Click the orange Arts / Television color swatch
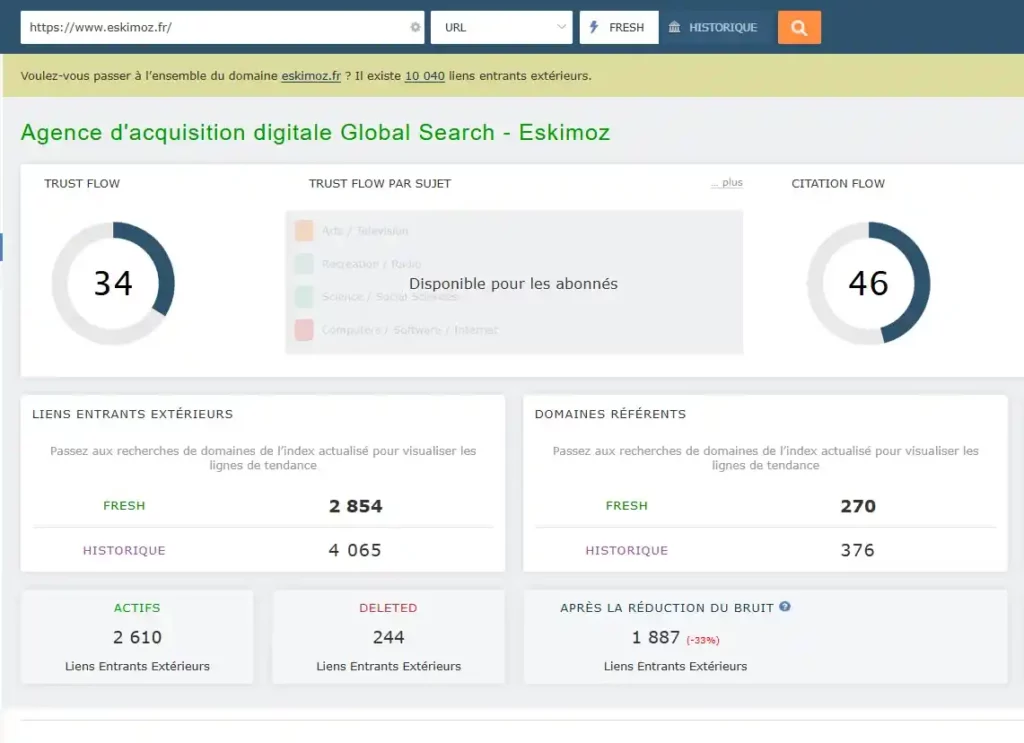 pyautogui.click(x=303, y=230)
